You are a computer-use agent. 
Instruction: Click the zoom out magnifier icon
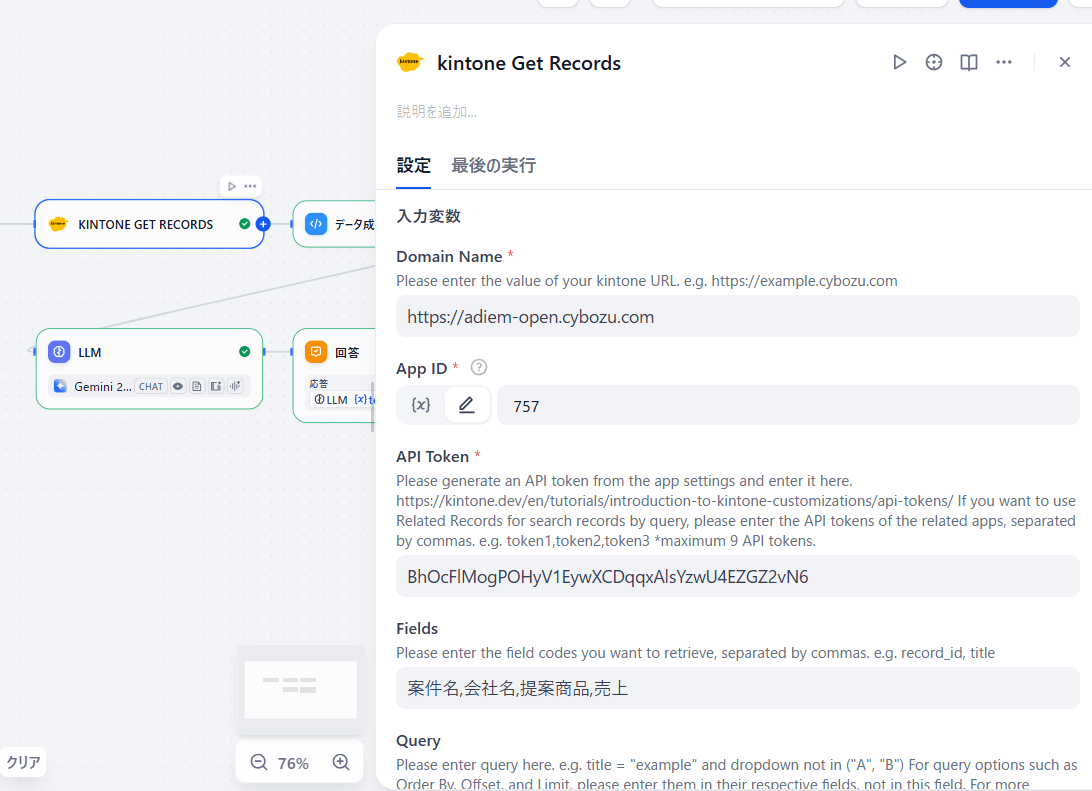[x=259, y=763]
